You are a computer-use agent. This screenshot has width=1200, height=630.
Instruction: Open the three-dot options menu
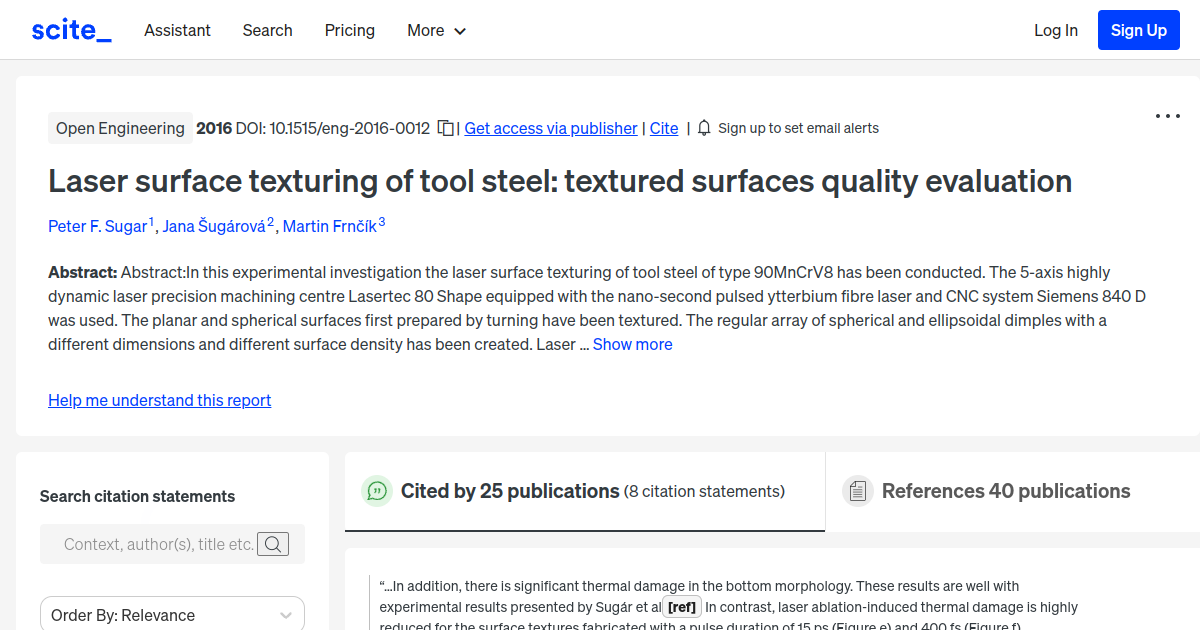tap(1167, 117)
